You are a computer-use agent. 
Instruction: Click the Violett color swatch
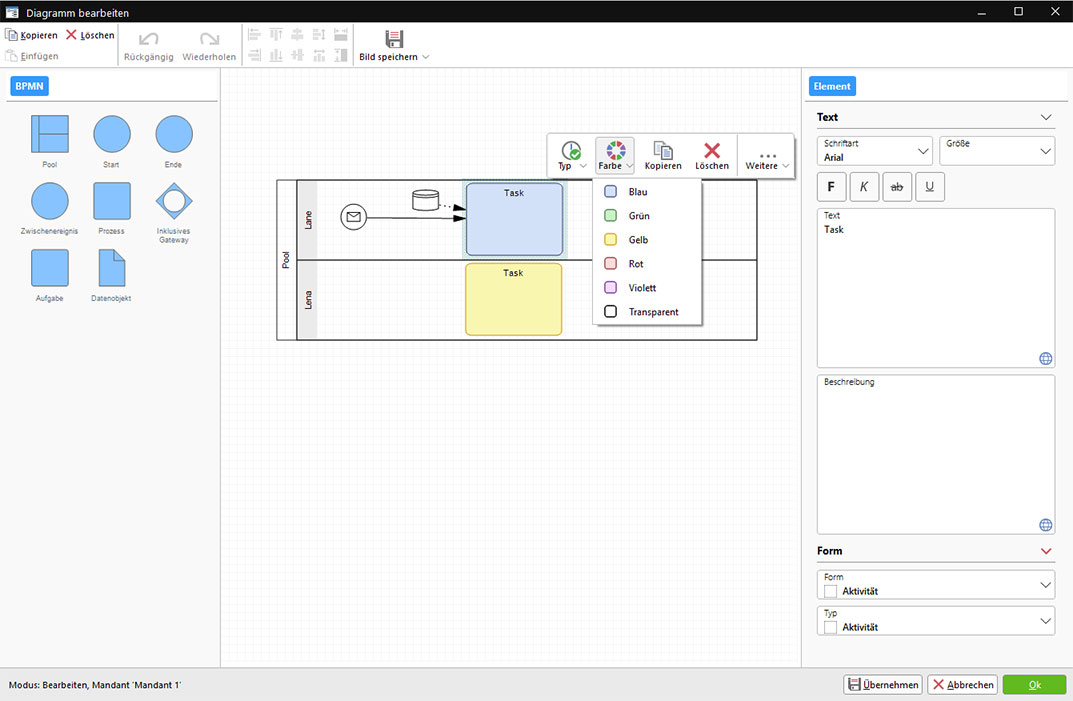(611, 288)
